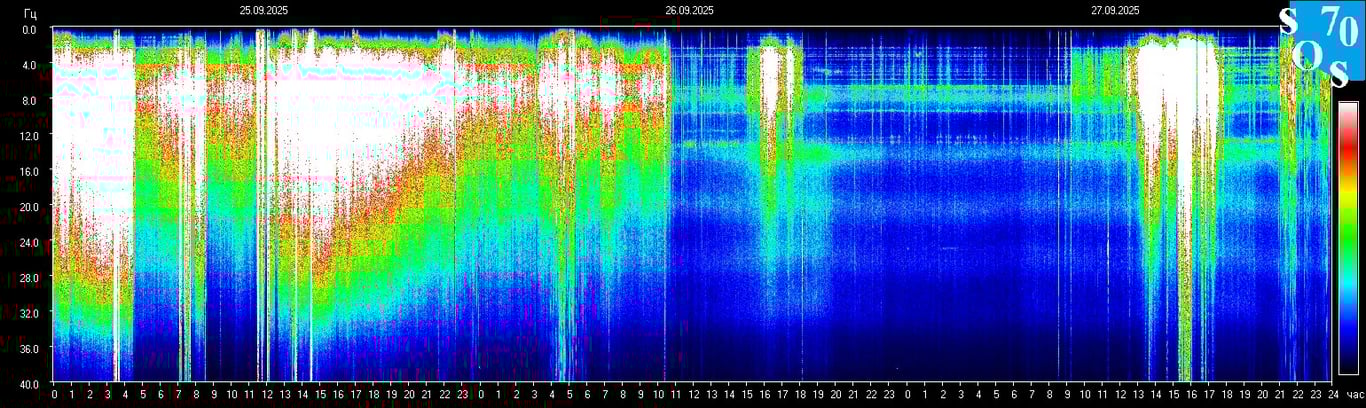The height and width of the screenshot is (408, 1366).
Task: Select the 32.0 frequency axis mark
Action: pos(29,313)
